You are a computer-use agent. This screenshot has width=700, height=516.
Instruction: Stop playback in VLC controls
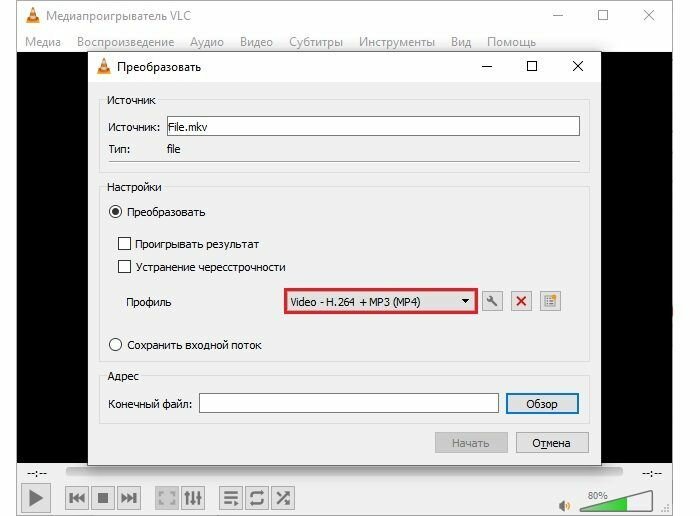(103, 498)
